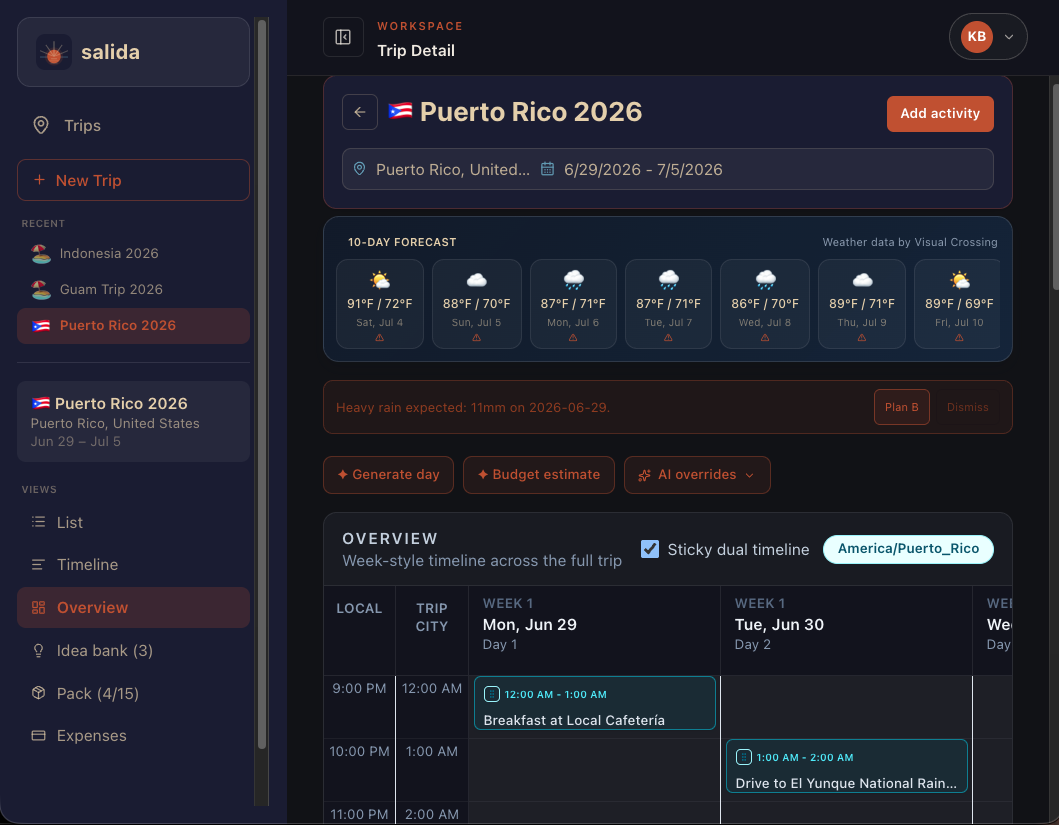Open Trips in the sidebar
The width and height of the screenshot is (1059, 825).
click(x=134, y=125)
